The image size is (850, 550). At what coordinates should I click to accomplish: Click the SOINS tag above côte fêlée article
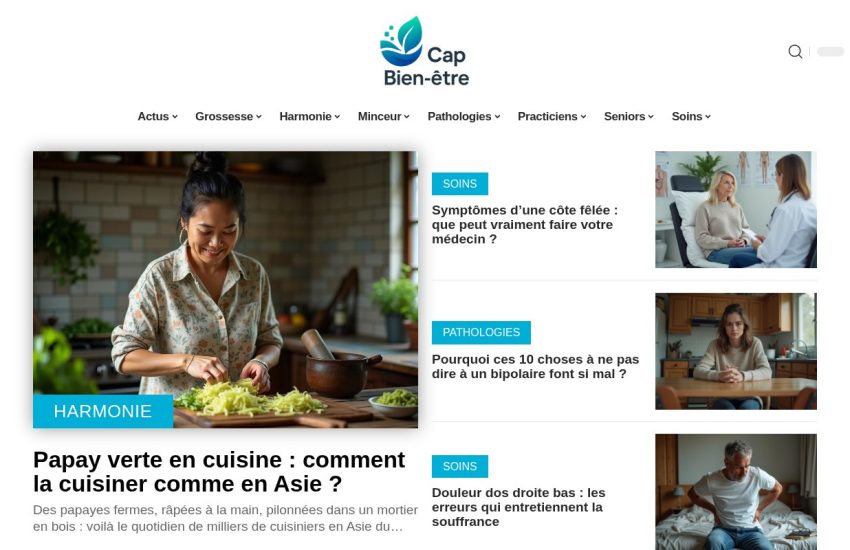(x=460, y=184)
